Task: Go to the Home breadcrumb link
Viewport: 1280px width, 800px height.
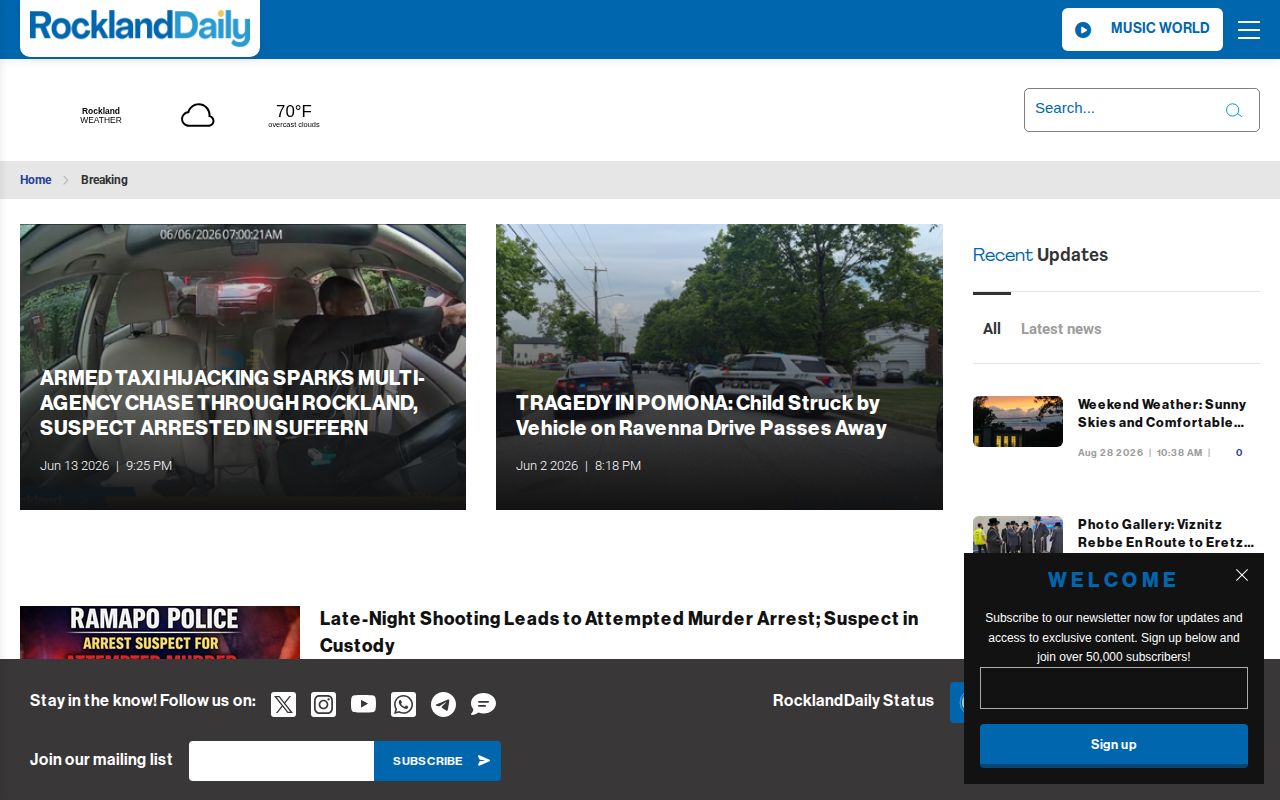Action: coord(35,180)
